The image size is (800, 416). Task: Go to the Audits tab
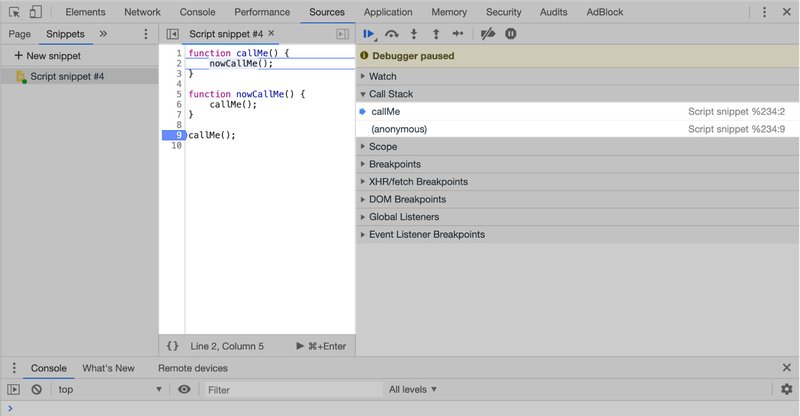[x=554, y=12]
